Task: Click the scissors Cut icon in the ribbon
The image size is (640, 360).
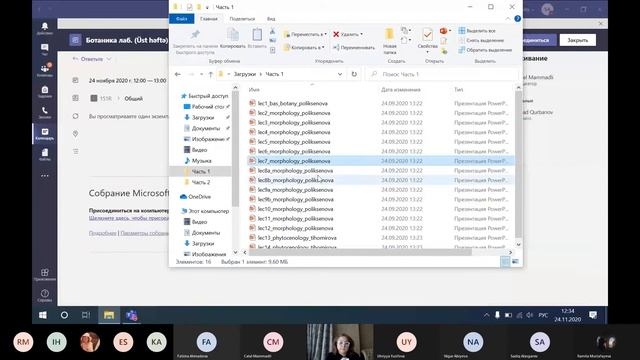Action: point(273,31)
